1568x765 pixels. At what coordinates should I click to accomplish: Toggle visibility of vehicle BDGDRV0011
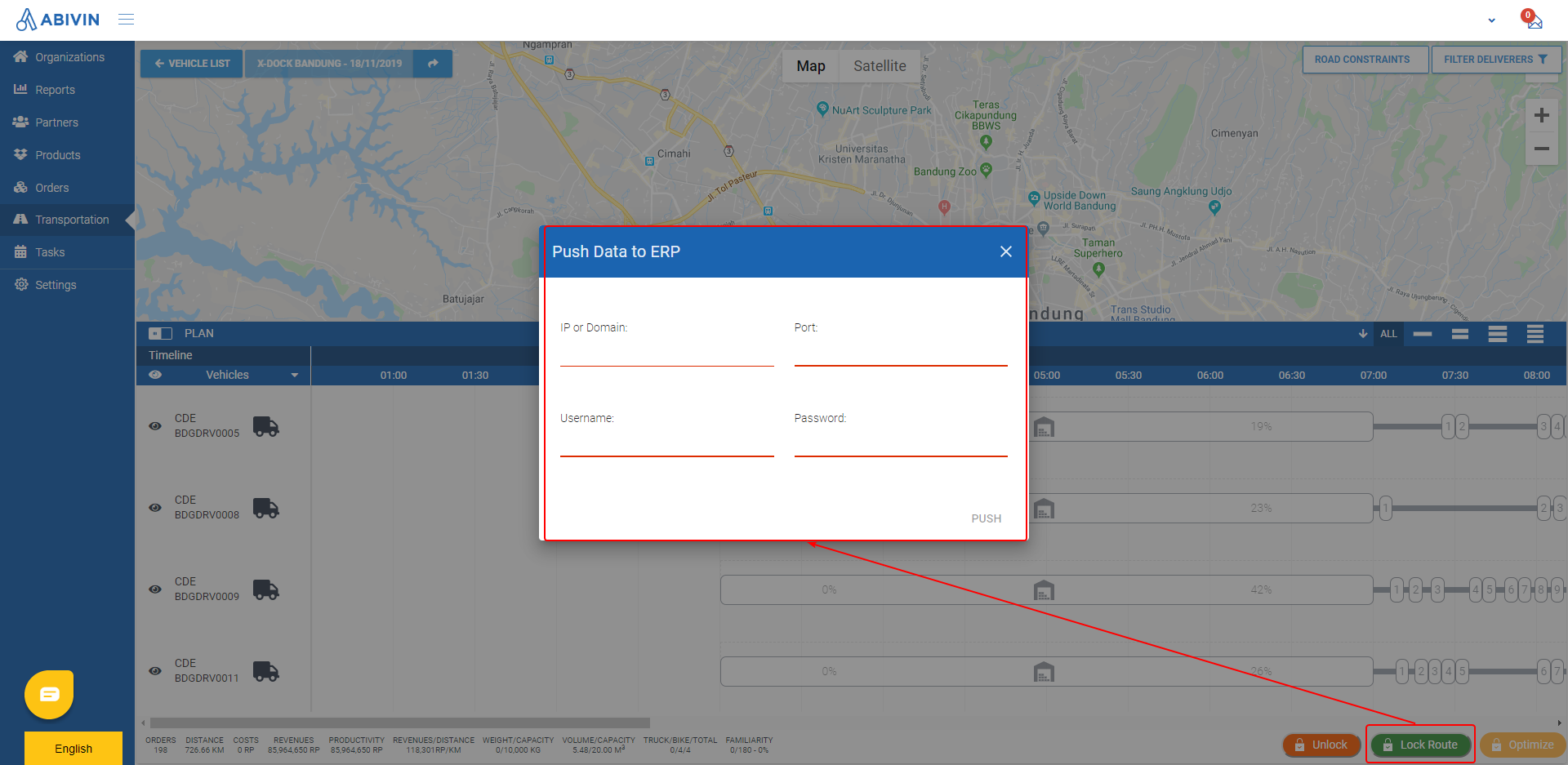pos(155,671)
